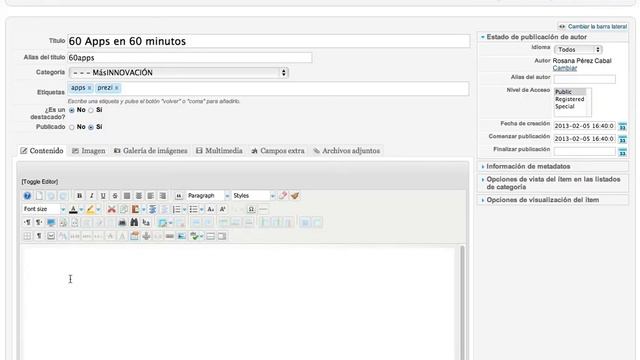This screenshot has height=360, width=640.
Task: Apply justify full alignment
Action: [x=127, y=196]
